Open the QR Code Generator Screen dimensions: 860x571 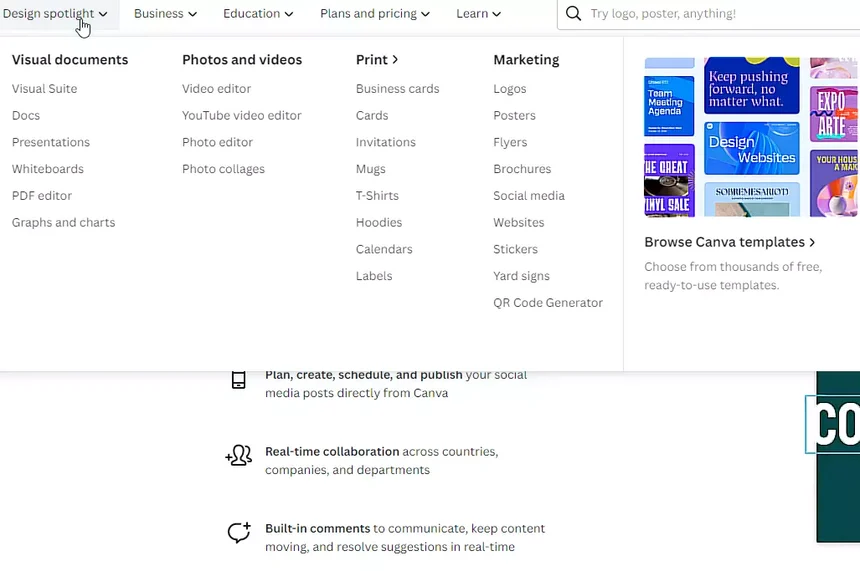pyautogui.click(x=548, y=303)
